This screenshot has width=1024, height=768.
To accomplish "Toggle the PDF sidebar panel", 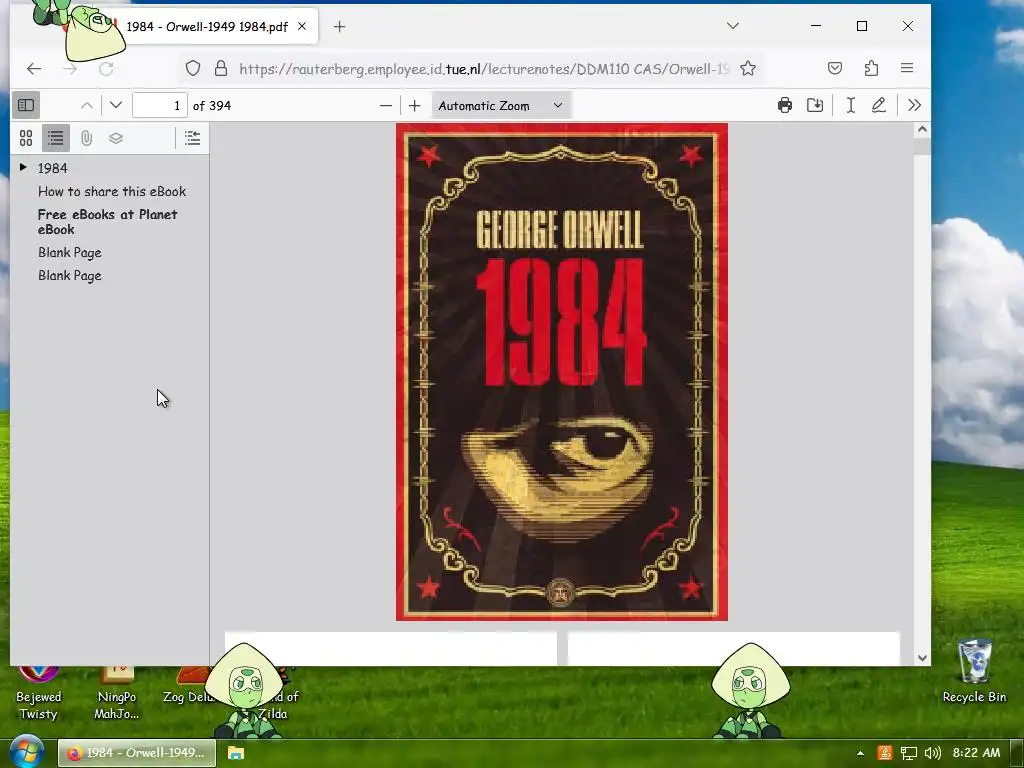I will click(26, 105).
